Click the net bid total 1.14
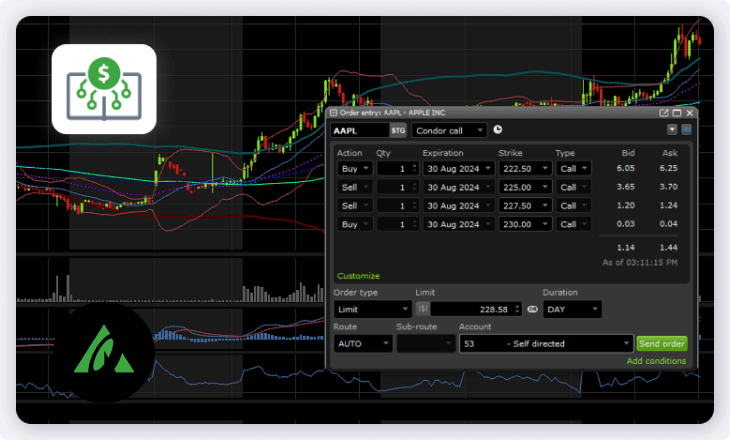 (625, 248)
